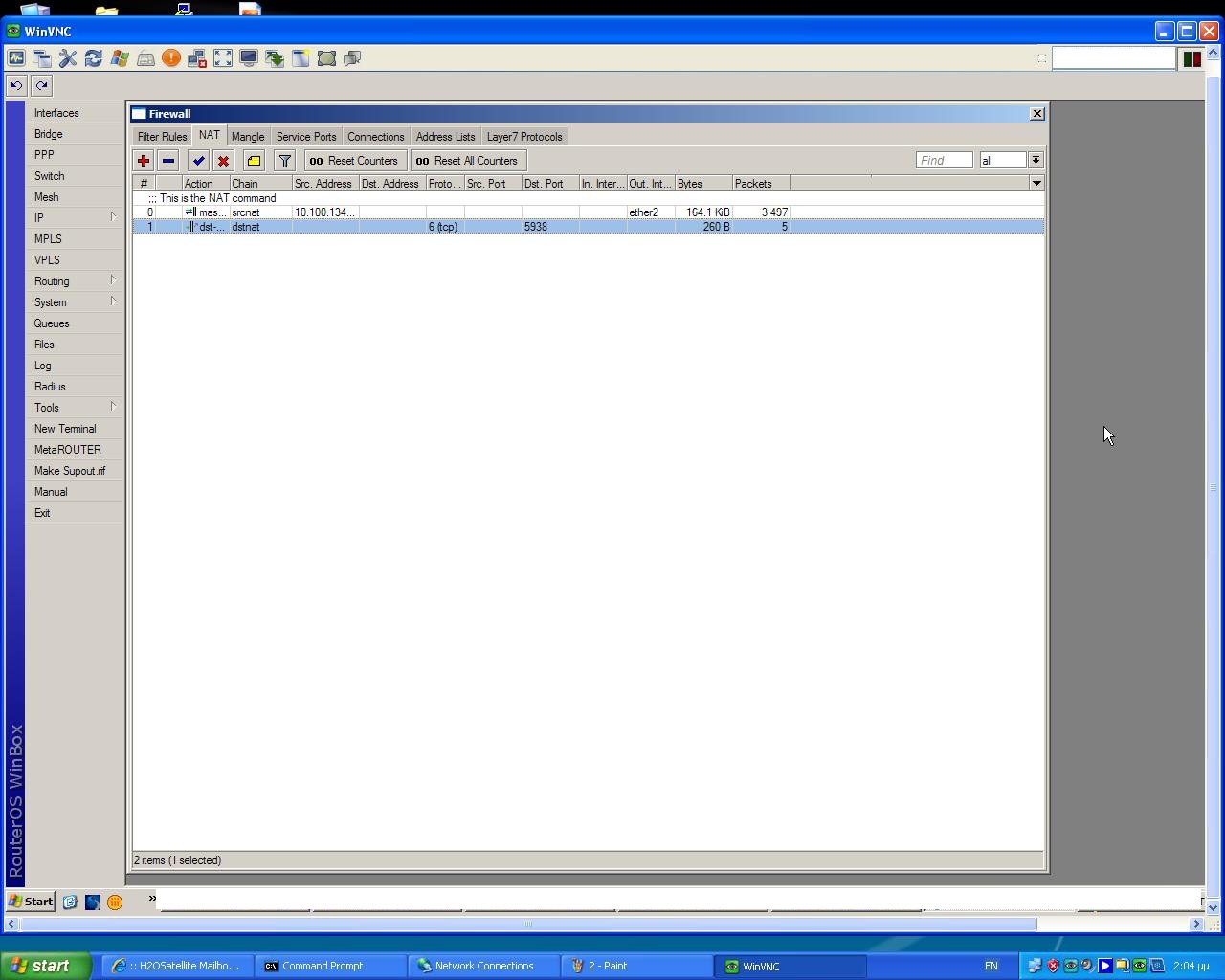Viewport: 1225px width, 980px height.
Task: Send Windows Start key to remote
Action: click(x=120, y=58)
